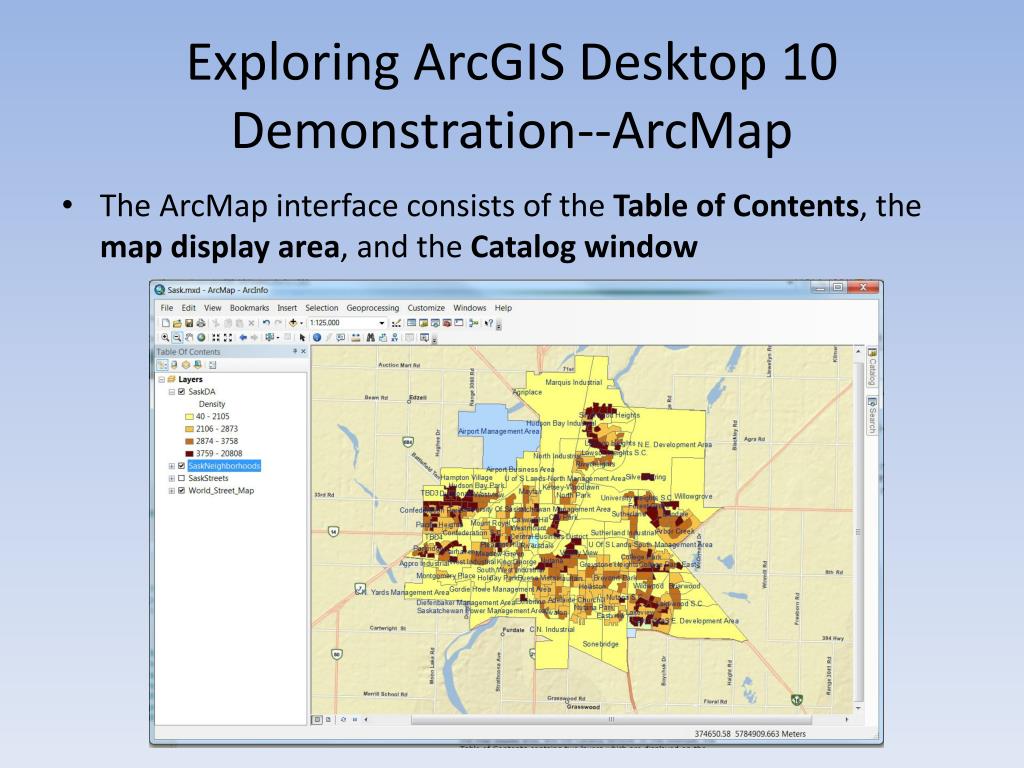Click the Full Extent globe icon

(201, 337)
